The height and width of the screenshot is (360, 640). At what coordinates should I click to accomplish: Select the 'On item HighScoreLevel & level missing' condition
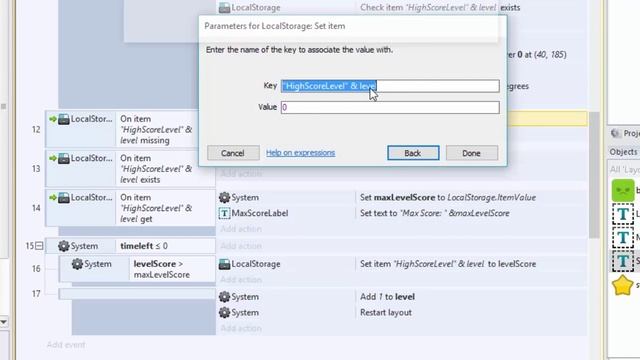pyautogui.click(x=156, y=129)
